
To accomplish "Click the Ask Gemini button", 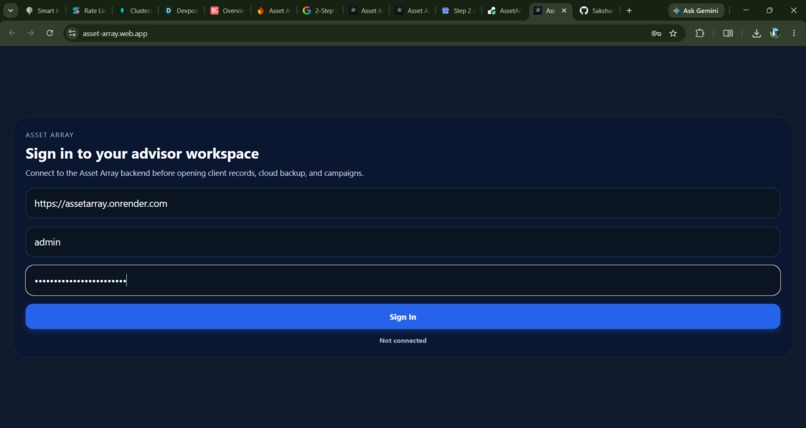I will (x=697, y=10).
